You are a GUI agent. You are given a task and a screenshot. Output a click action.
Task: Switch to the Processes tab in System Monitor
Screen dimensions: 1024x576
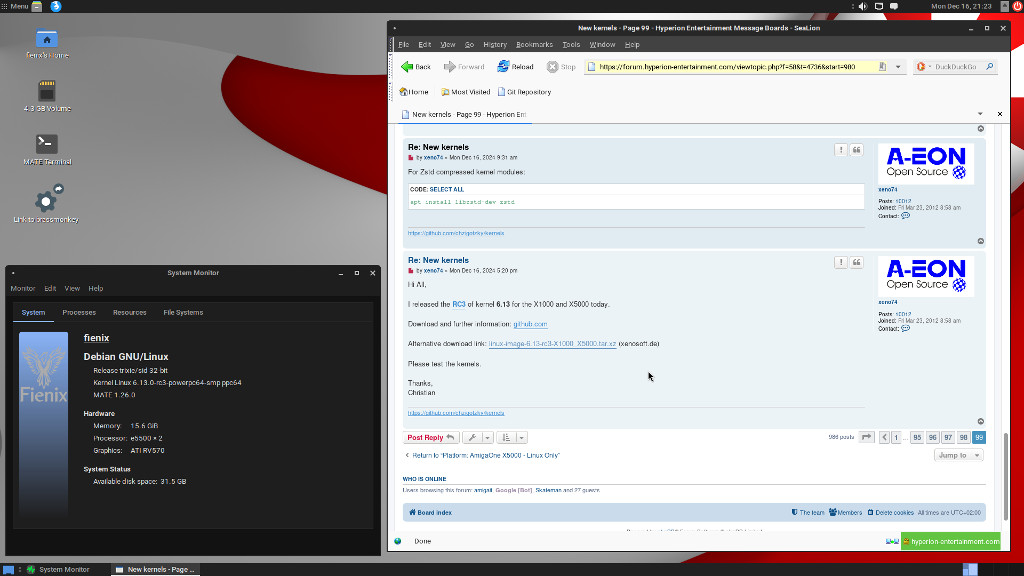[x=79, y=313]
